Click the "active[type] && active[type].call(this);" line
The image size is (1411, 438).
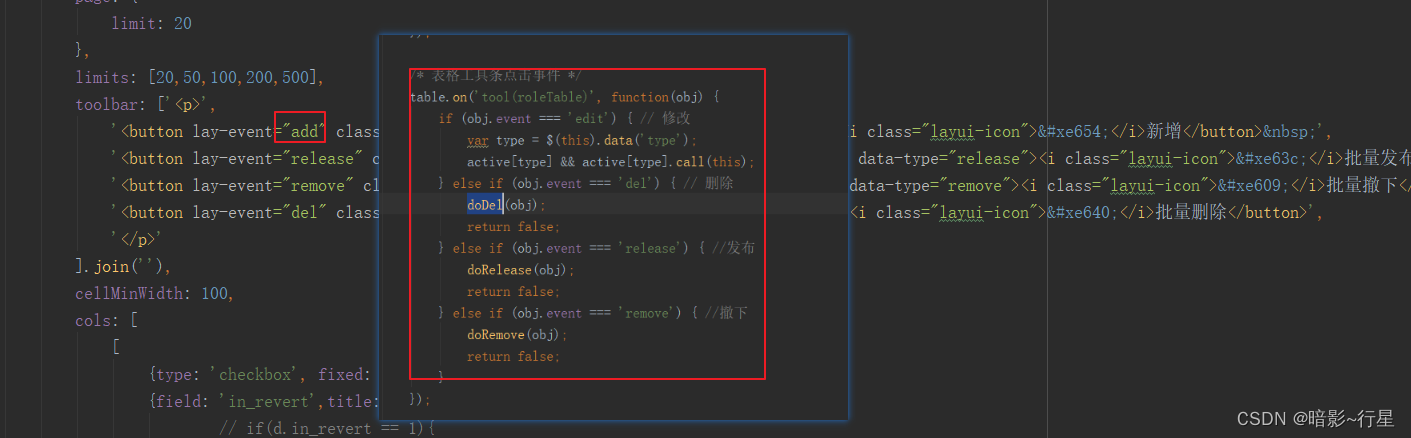coord(611,161)
